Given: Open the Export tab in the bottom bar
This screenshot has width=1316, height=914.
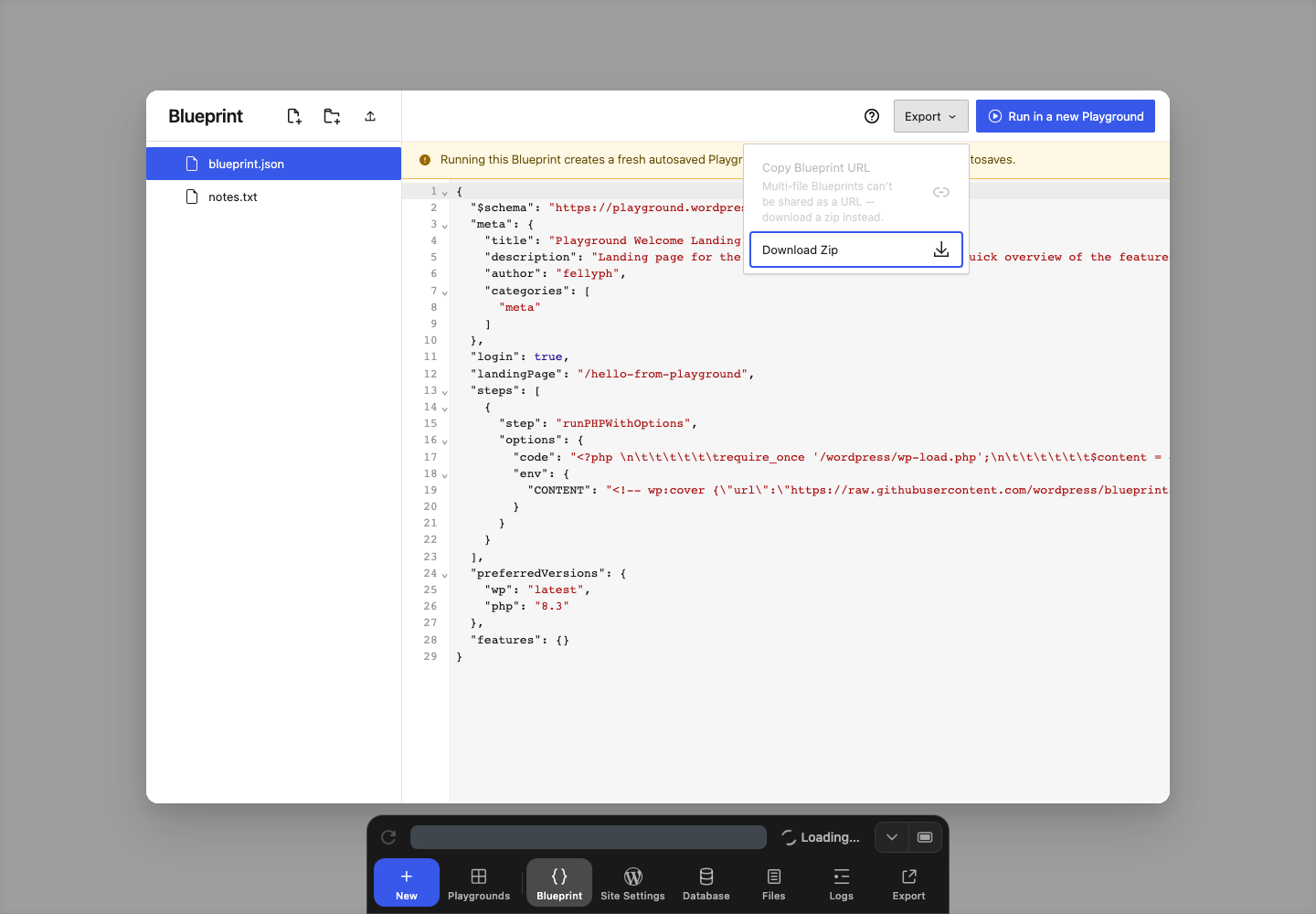Looking at the screenshot, I should click(909, 883).
